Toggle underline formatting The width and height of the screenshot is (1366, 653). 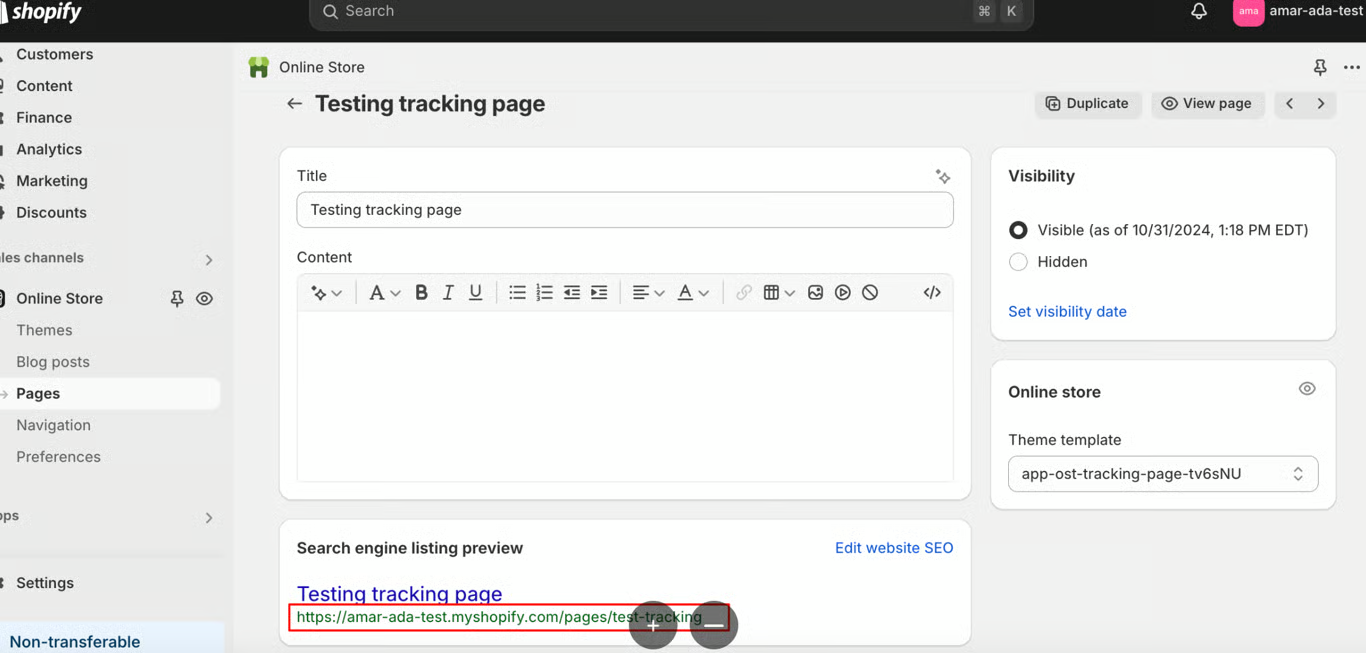pyautogui.click(x=476, y=292)
